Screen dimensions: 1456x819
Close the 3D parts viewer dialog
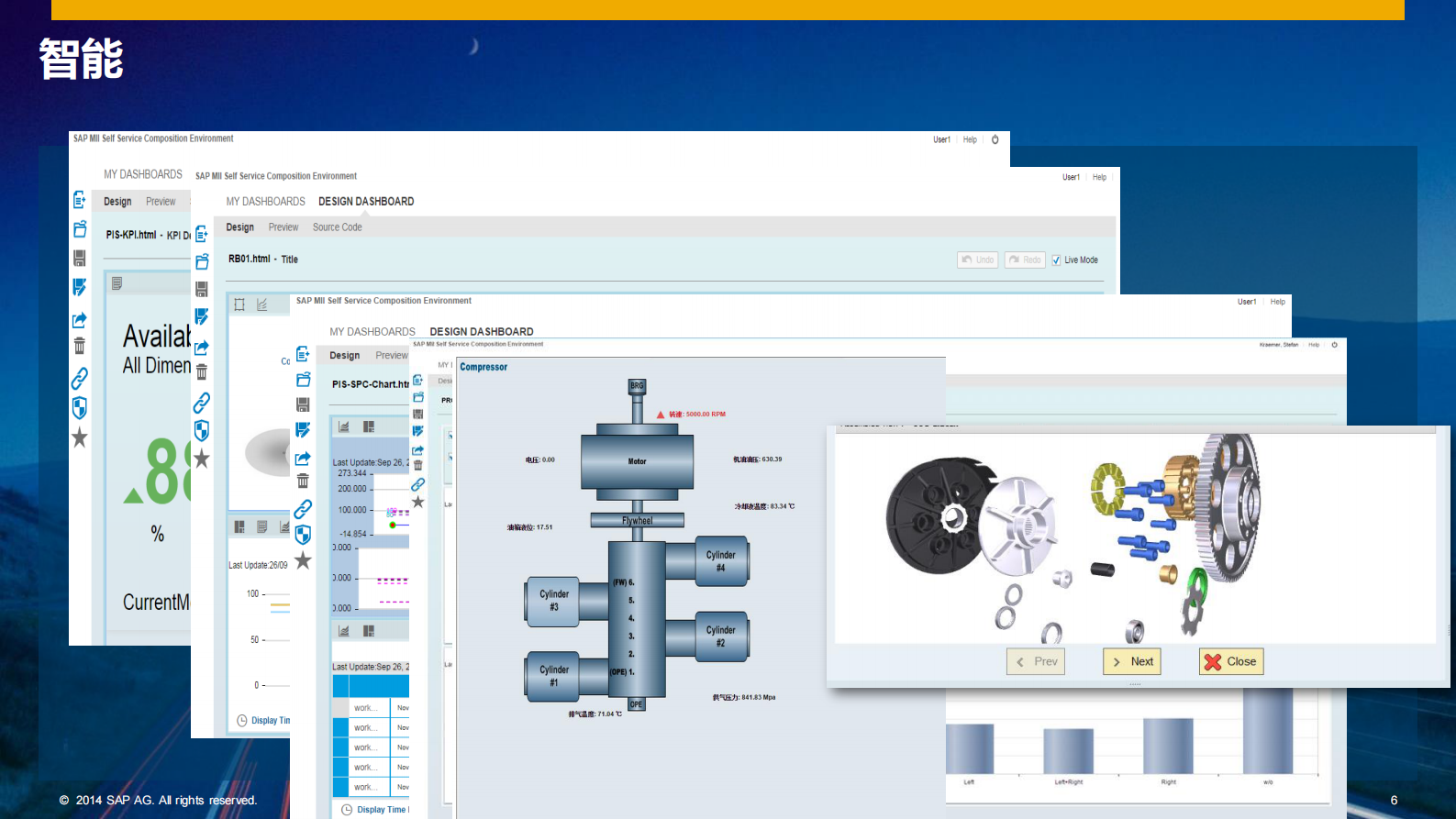(1230, 661)
